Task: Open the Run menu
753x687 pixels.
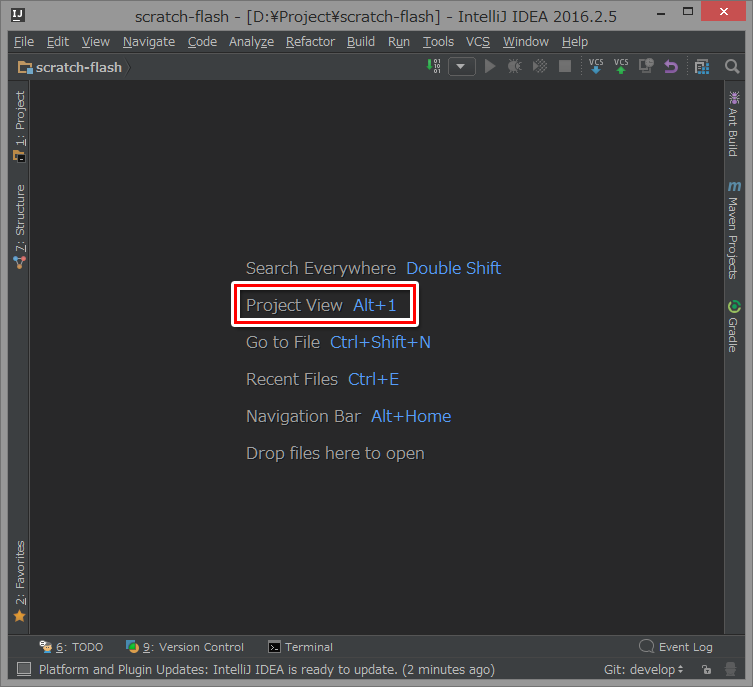Action: click(399, 42)
